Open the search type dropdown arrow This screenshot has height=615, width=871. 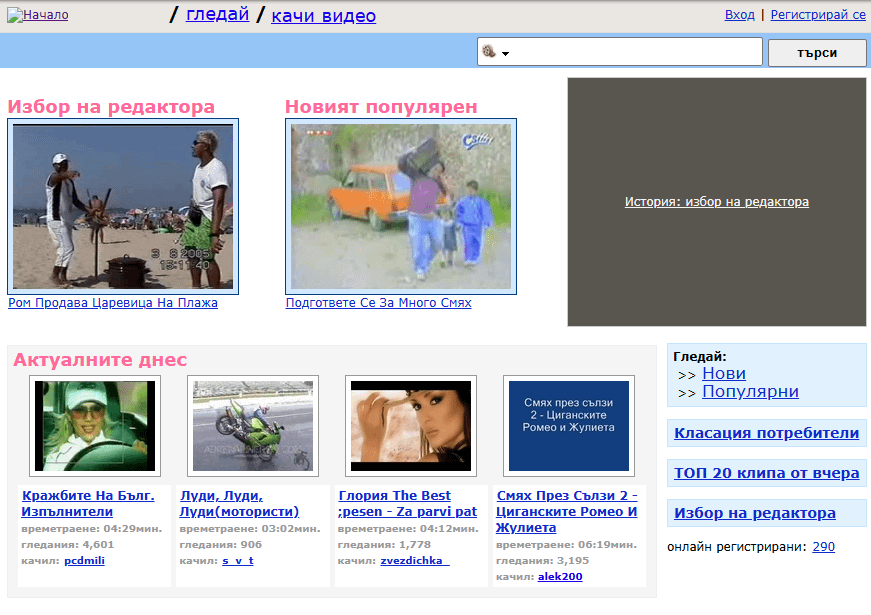(506, 53)
